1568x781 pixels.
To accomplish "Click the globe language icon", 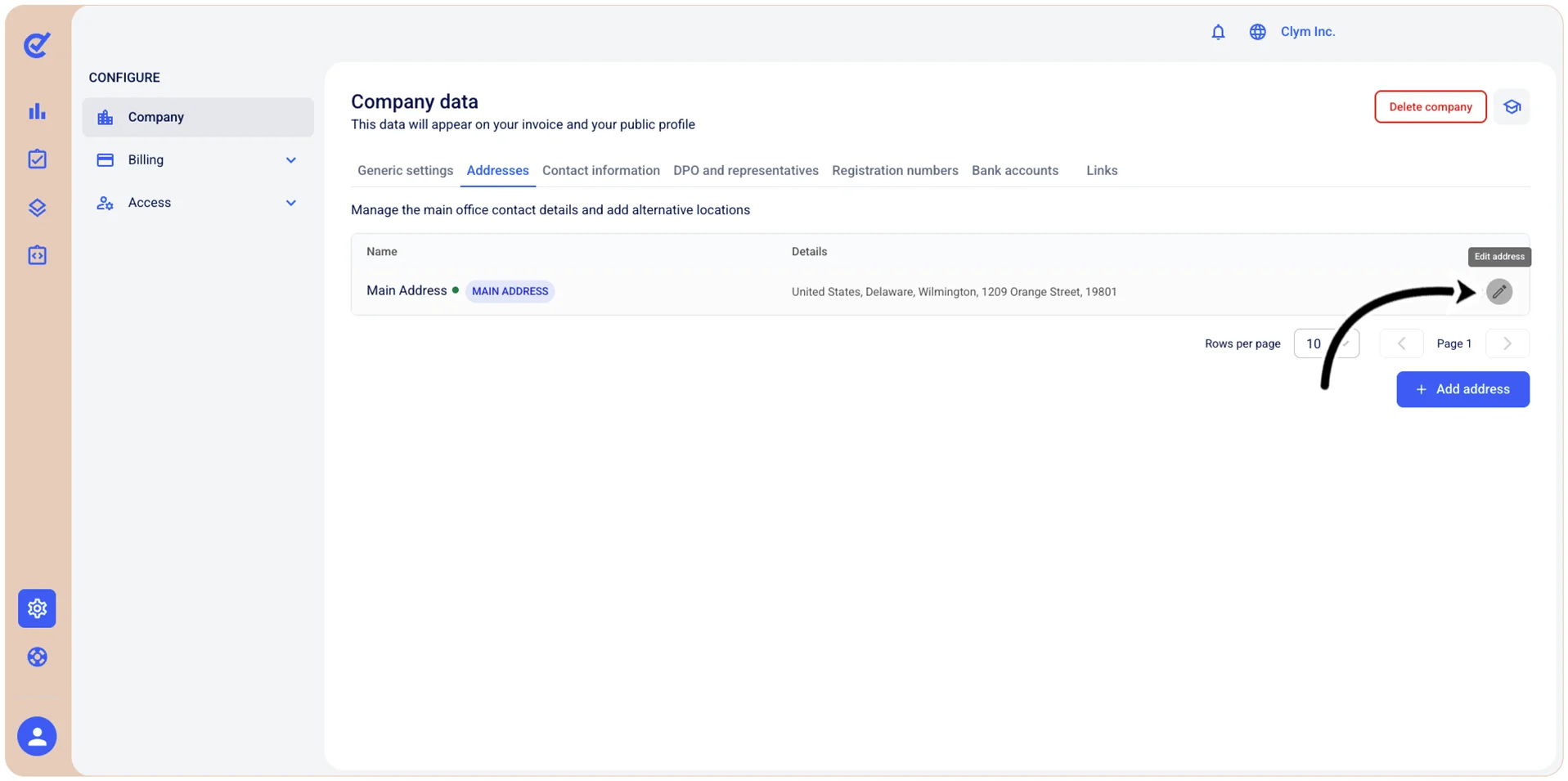I will tap(1257, 32).
